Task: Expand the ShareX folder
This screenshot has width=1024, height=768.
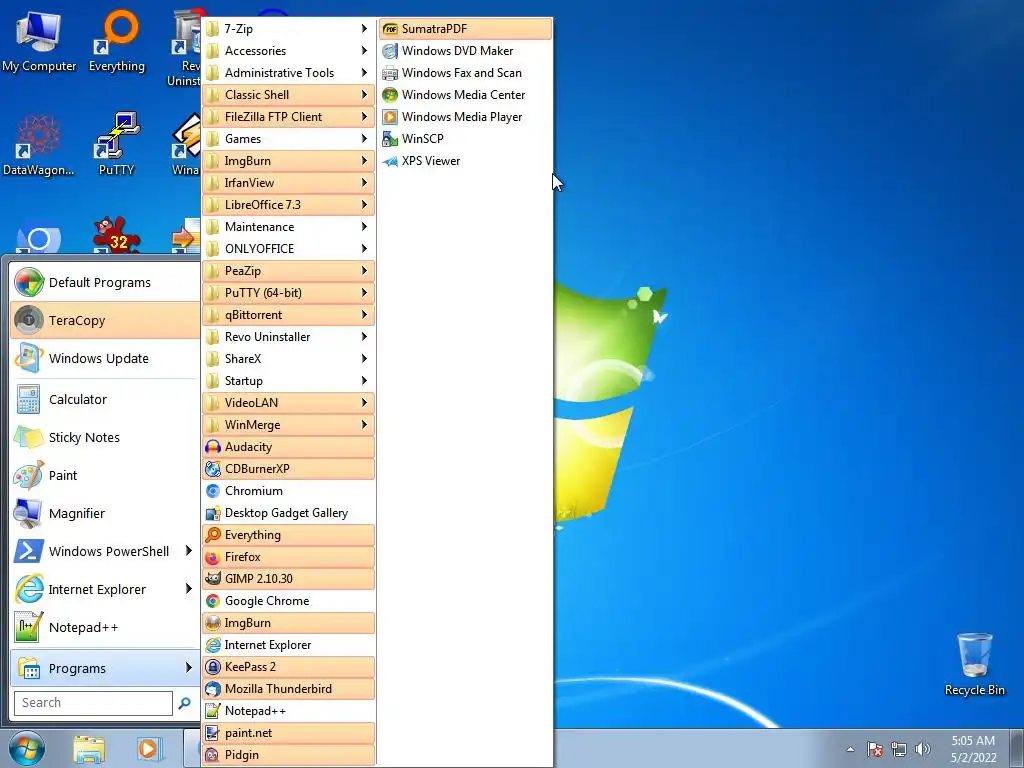Action: point(289,359)
